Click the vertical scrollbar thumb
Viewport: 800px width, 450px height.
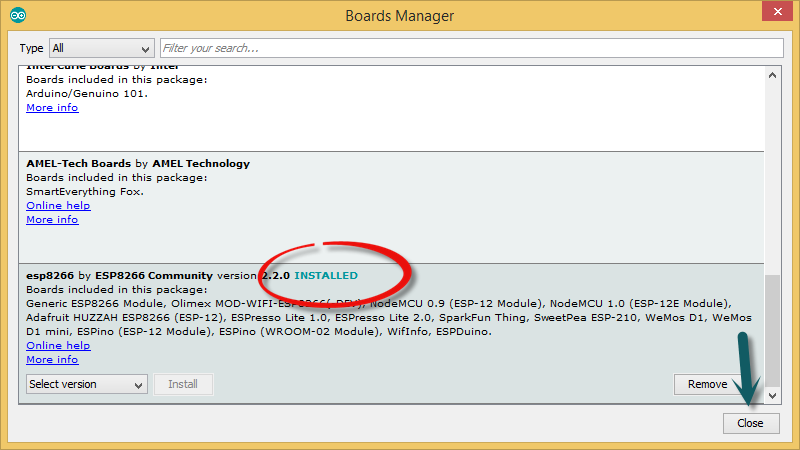(772, 331)
